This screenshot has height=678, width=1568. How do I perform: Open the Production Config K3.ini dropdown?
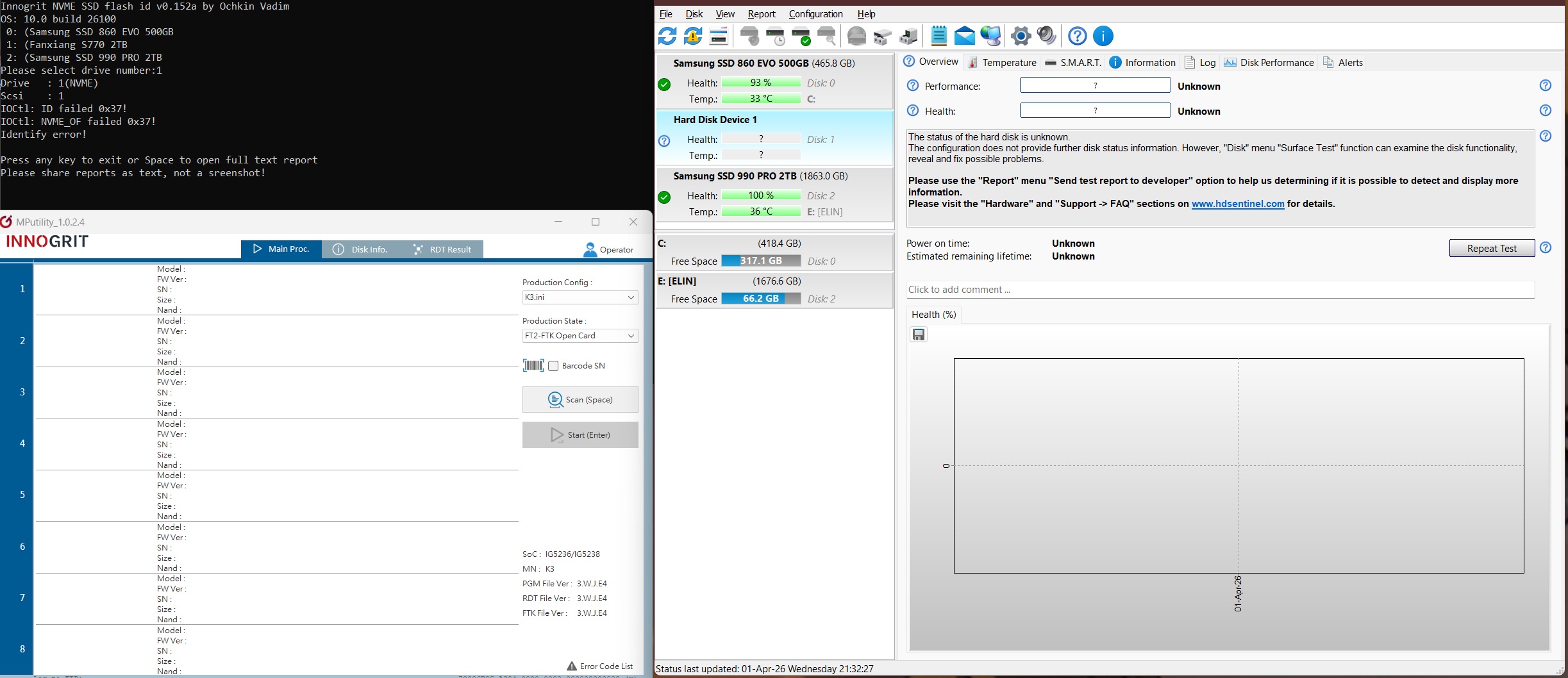click(580, 297)
